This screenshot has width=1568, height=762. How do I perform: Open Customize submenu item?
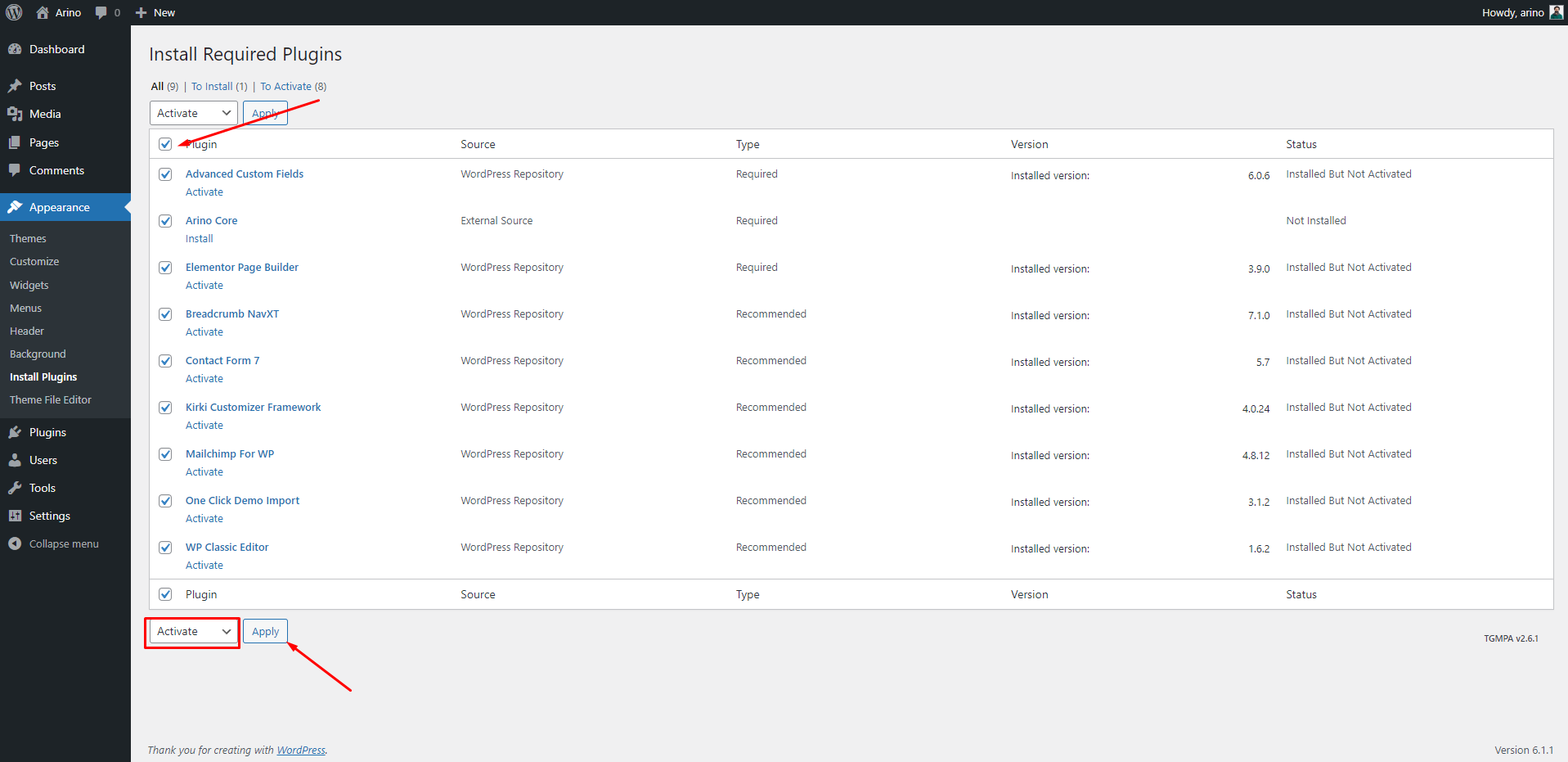34,261
